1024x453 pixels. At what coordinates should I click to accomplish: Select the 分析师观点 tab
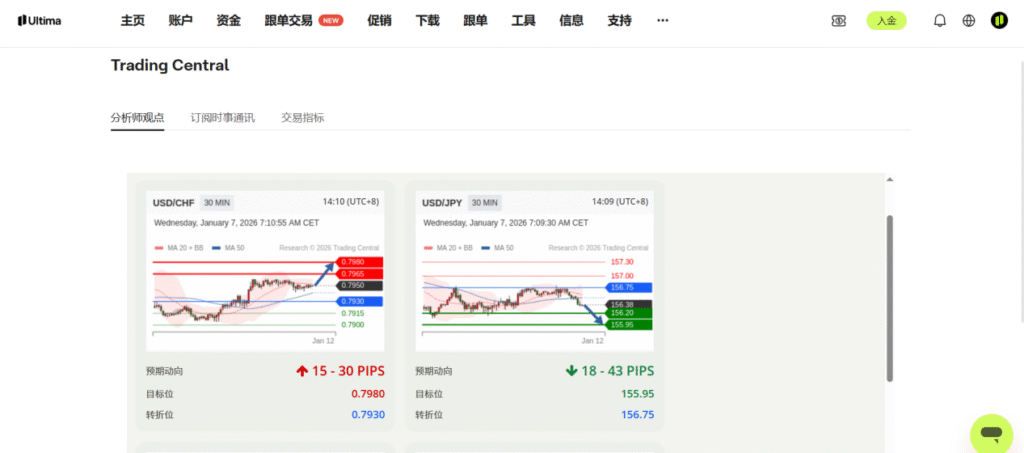pos(137,118)
